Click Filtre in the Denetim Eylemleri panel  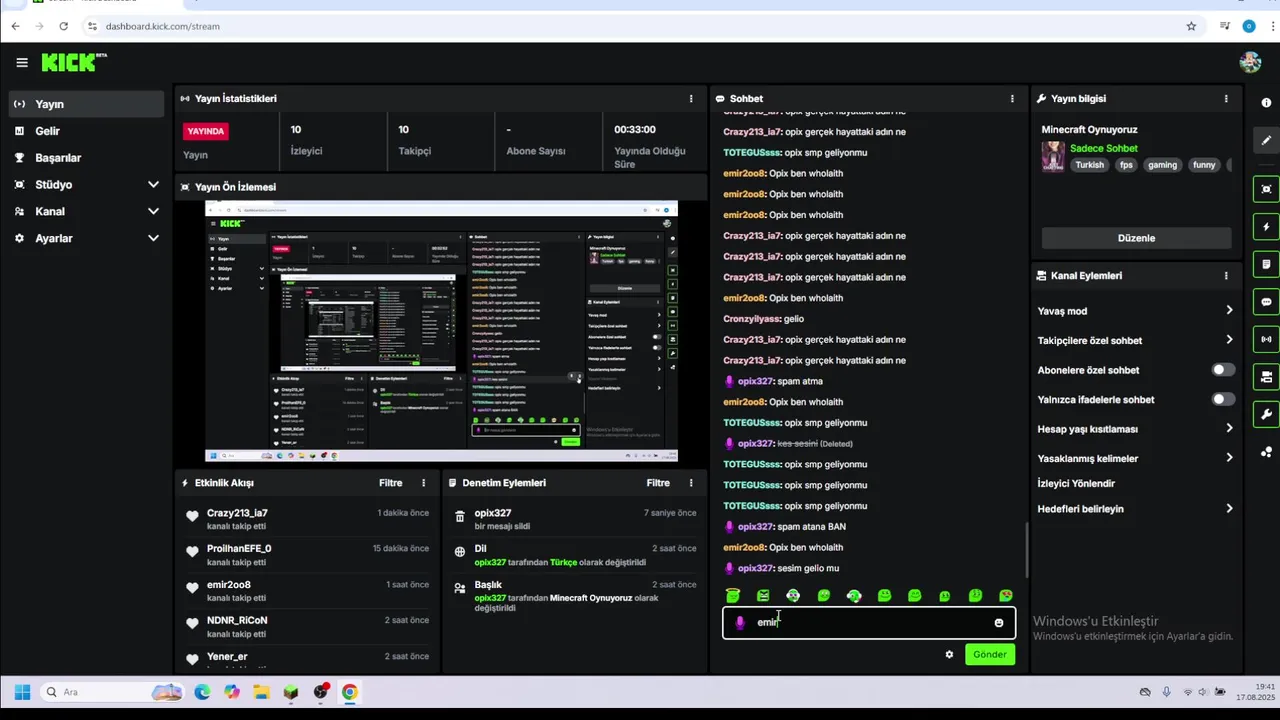[x=658, y=483]
